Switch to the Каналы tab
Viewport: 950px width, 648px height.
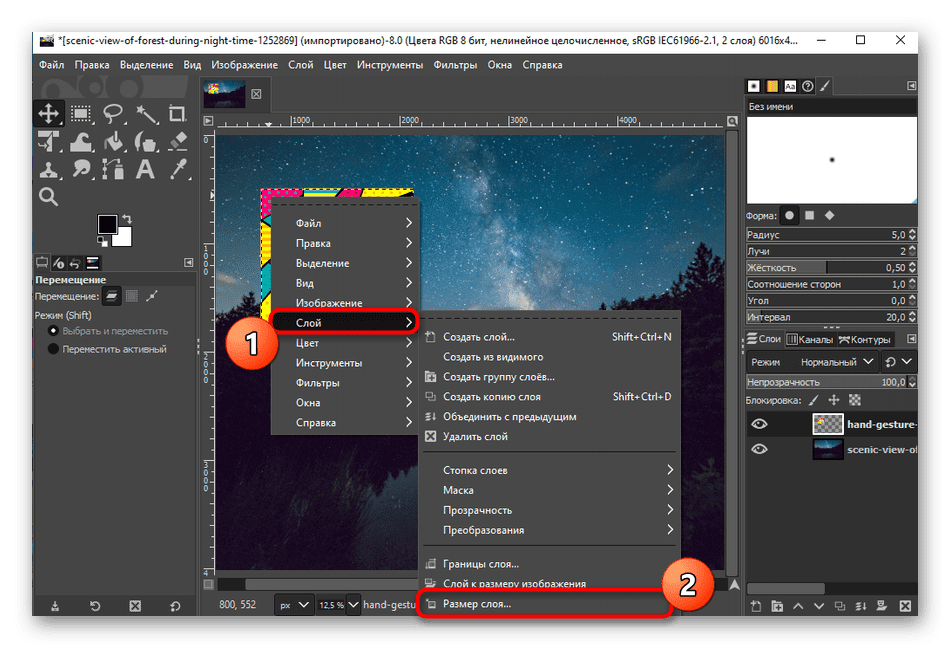(x=809, y=339)
